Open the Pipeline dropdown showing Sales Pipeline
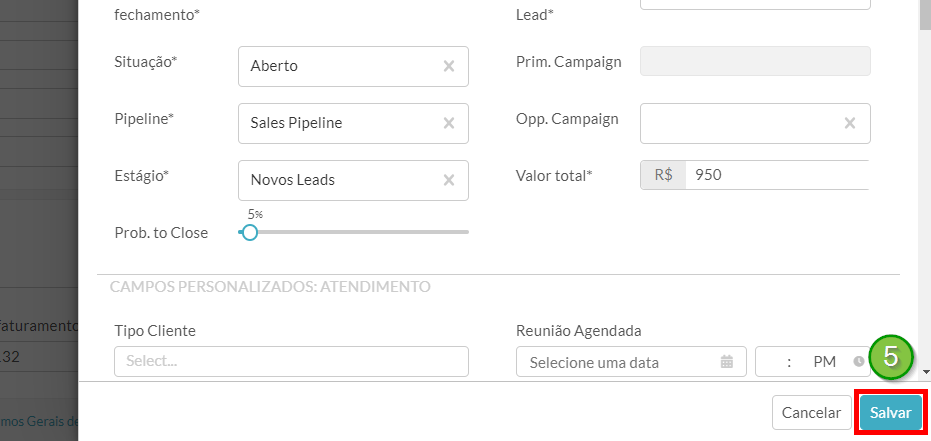The height and width of the screenshot is (441, 931). pyautogui.click(x=353, y=123)
